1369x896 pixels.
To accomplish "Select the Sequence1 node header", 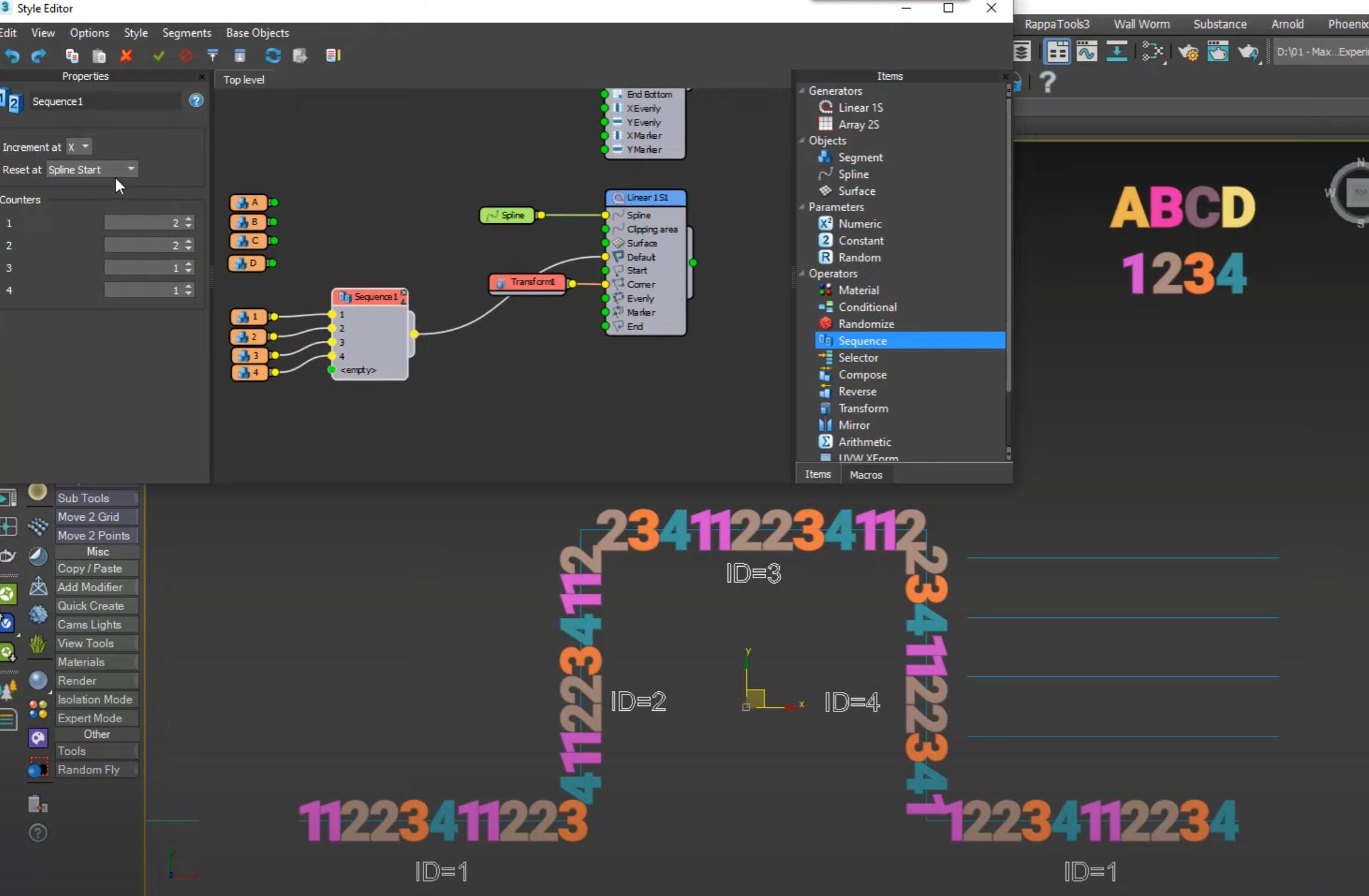I will pos(370,296).
